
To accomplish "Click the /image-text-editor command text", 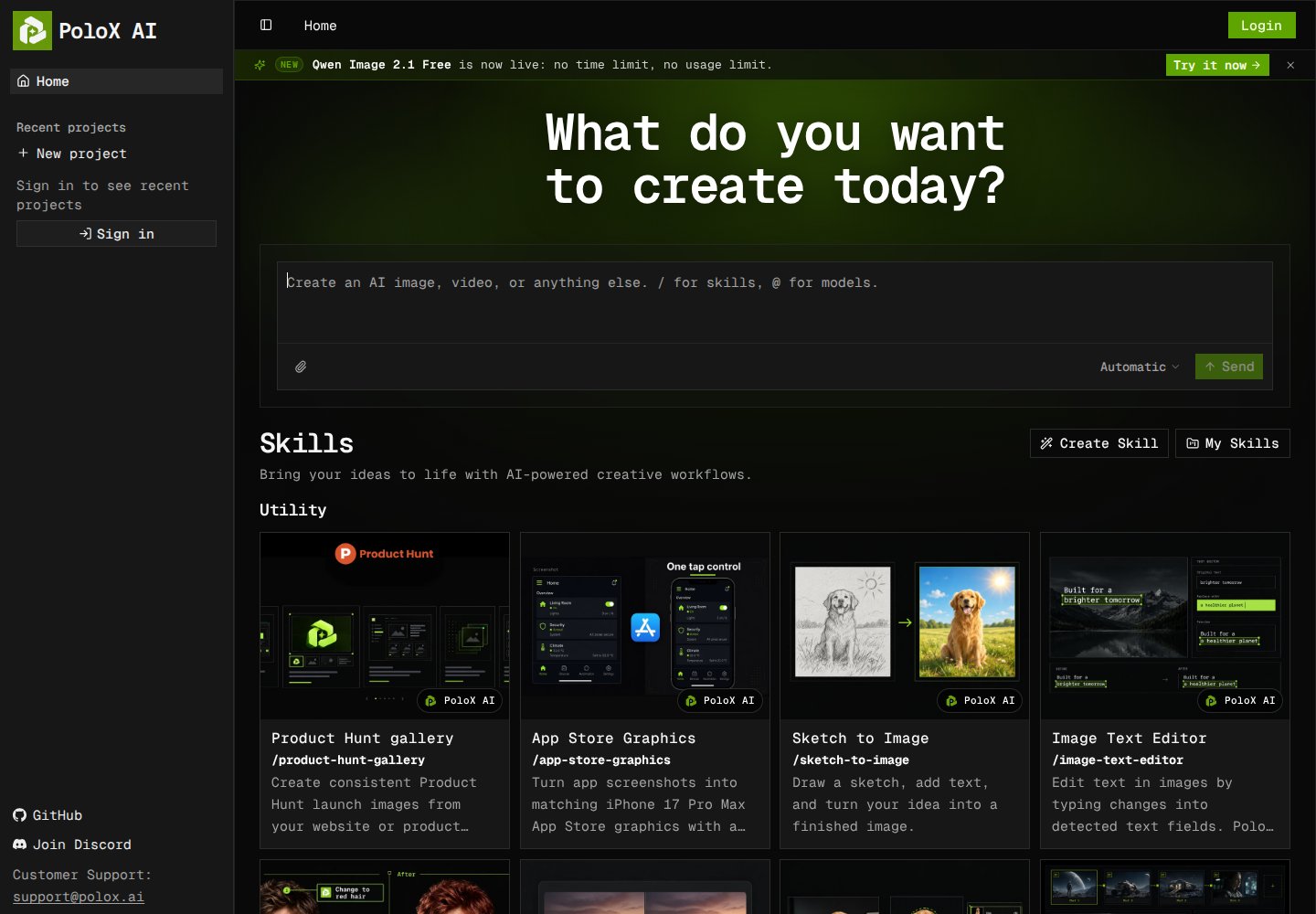I will 1118,760.
